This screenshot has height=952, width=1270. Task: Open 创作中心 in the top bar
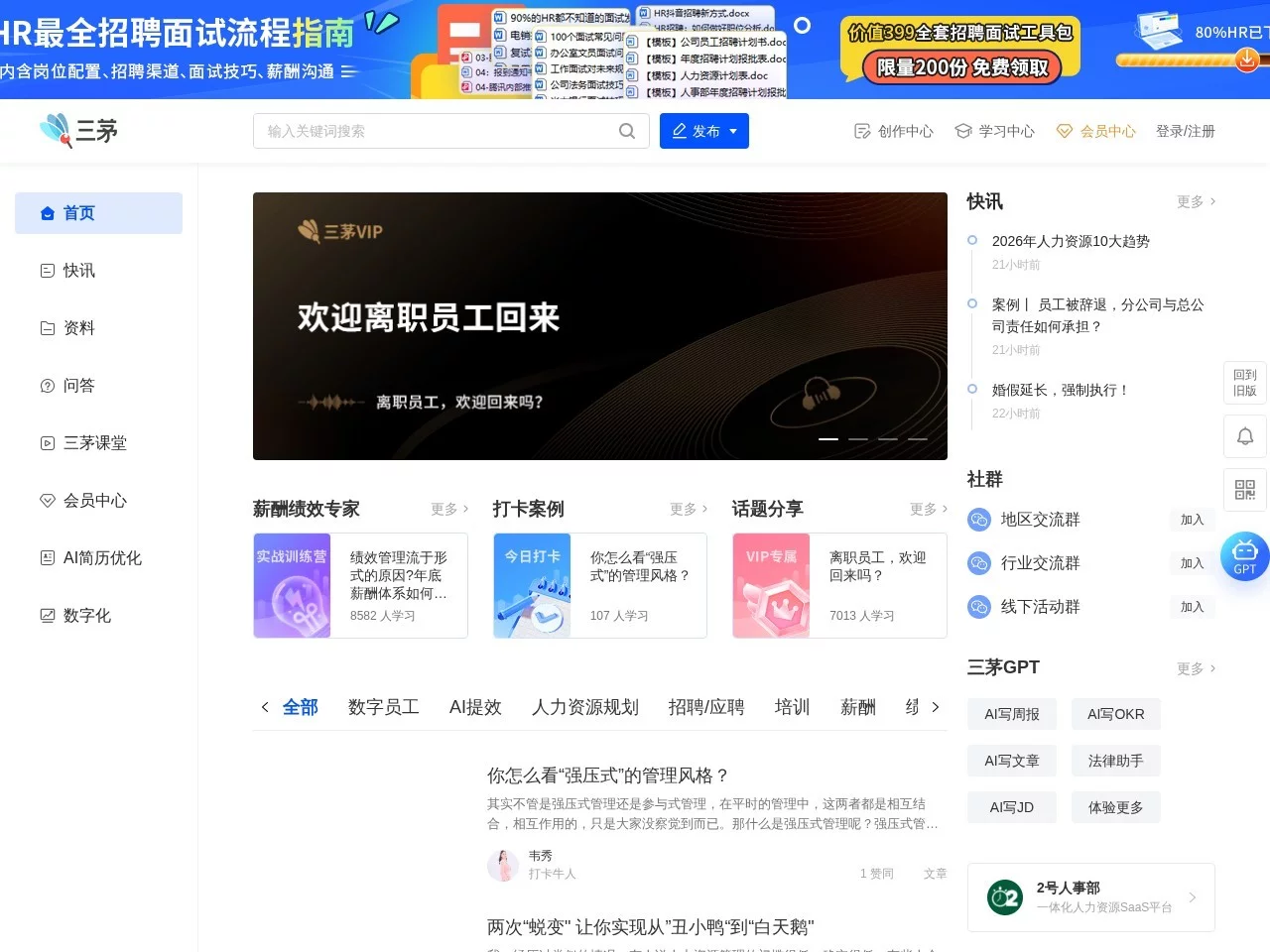[893, 130]
